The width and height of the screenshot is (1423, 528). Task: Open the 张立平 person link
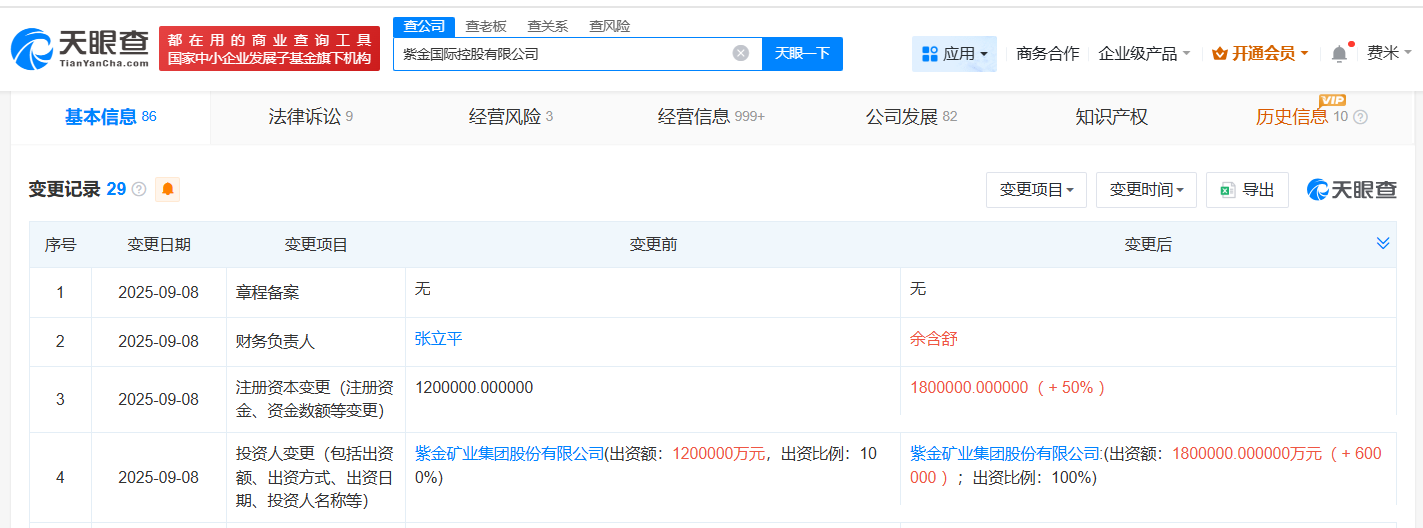pyautogui.click(x=438, y=339)
